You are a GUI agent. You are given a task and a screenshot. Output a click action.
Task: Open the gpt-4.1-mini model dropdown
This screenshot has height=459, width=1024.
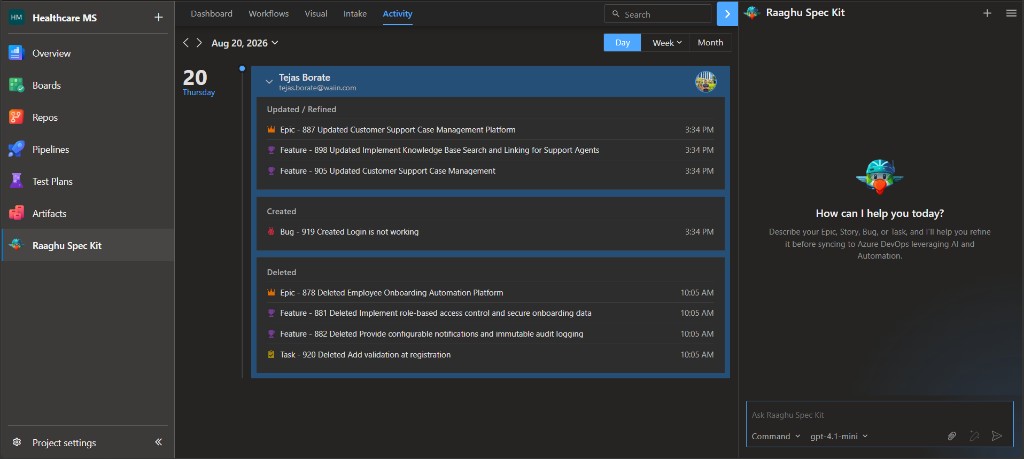(839, 436)
